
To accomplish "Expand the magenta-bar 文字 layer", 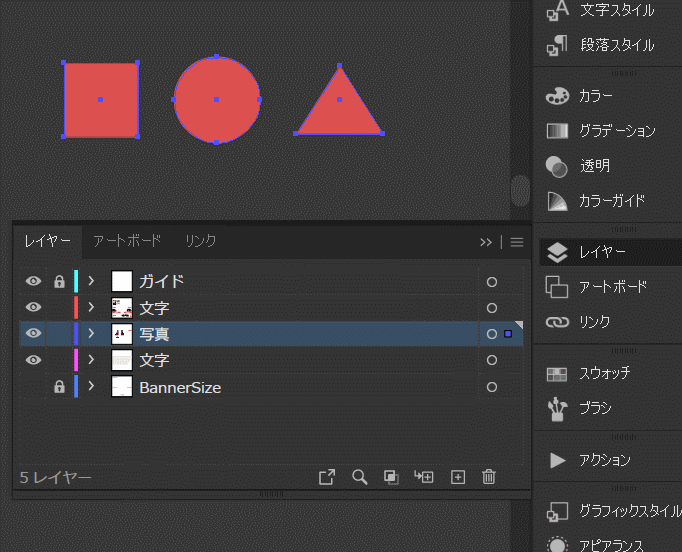I will pos(91,359).
